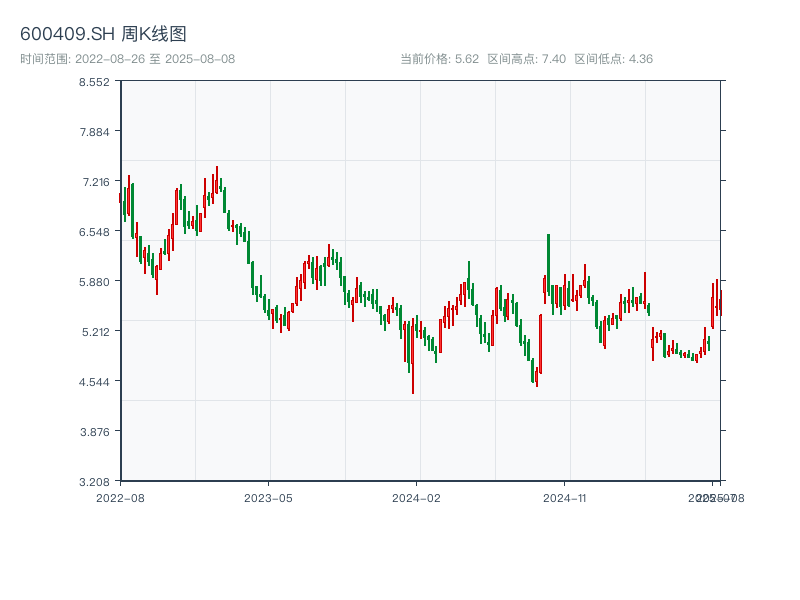Click the 8.552 y-axis label
This screenshot has height=600, width=800.
(x=95, y=82)
